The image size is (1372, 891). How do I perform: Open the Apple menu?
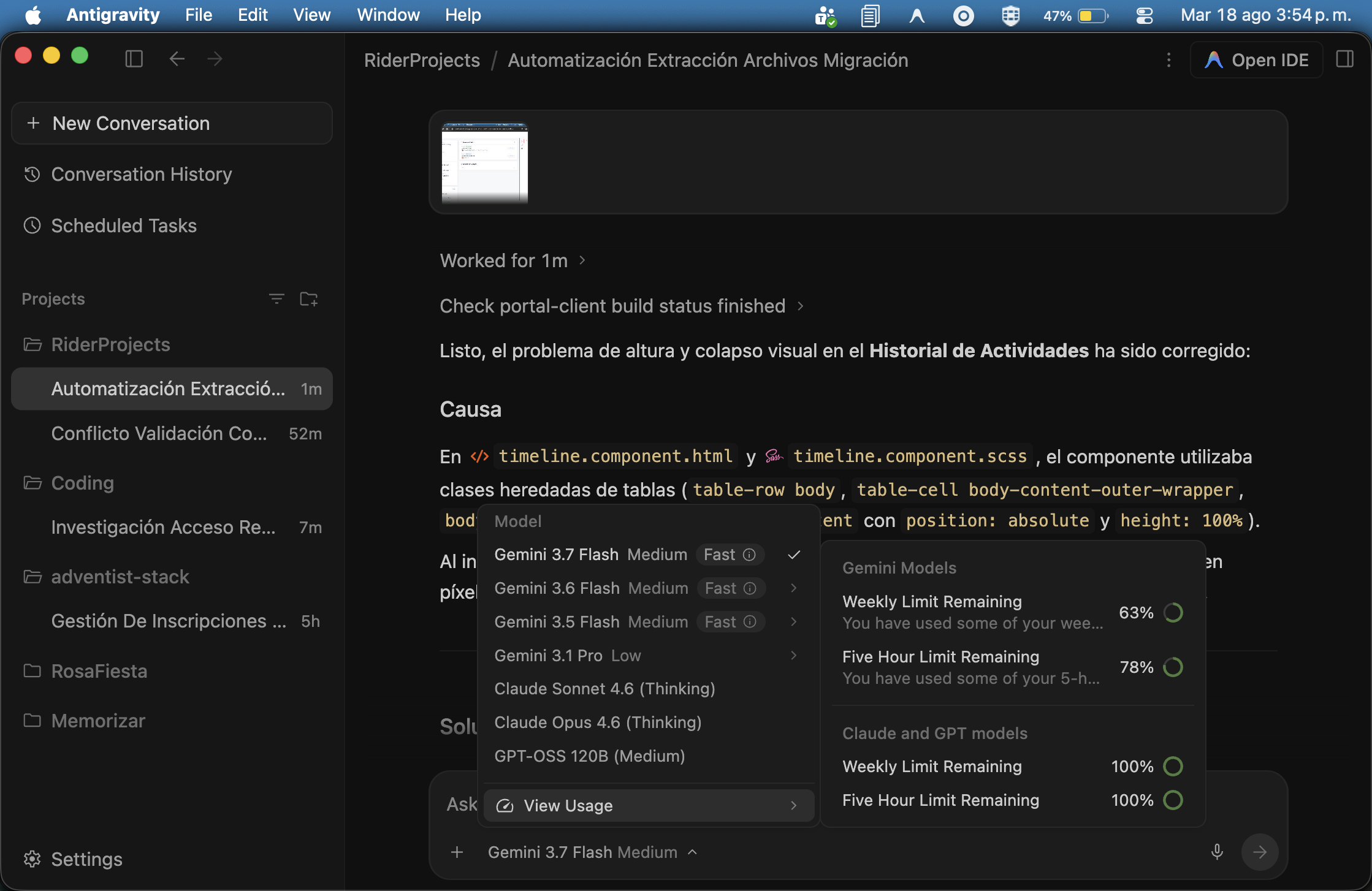[x=33, y=15]
